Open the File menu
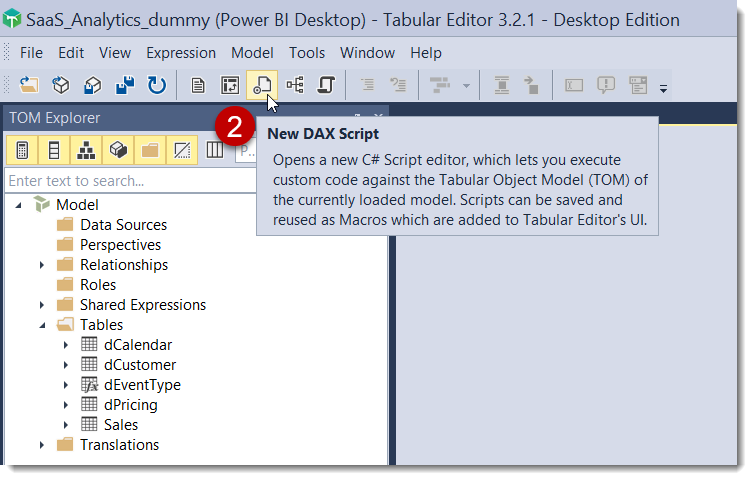 (x=31, y=53)
